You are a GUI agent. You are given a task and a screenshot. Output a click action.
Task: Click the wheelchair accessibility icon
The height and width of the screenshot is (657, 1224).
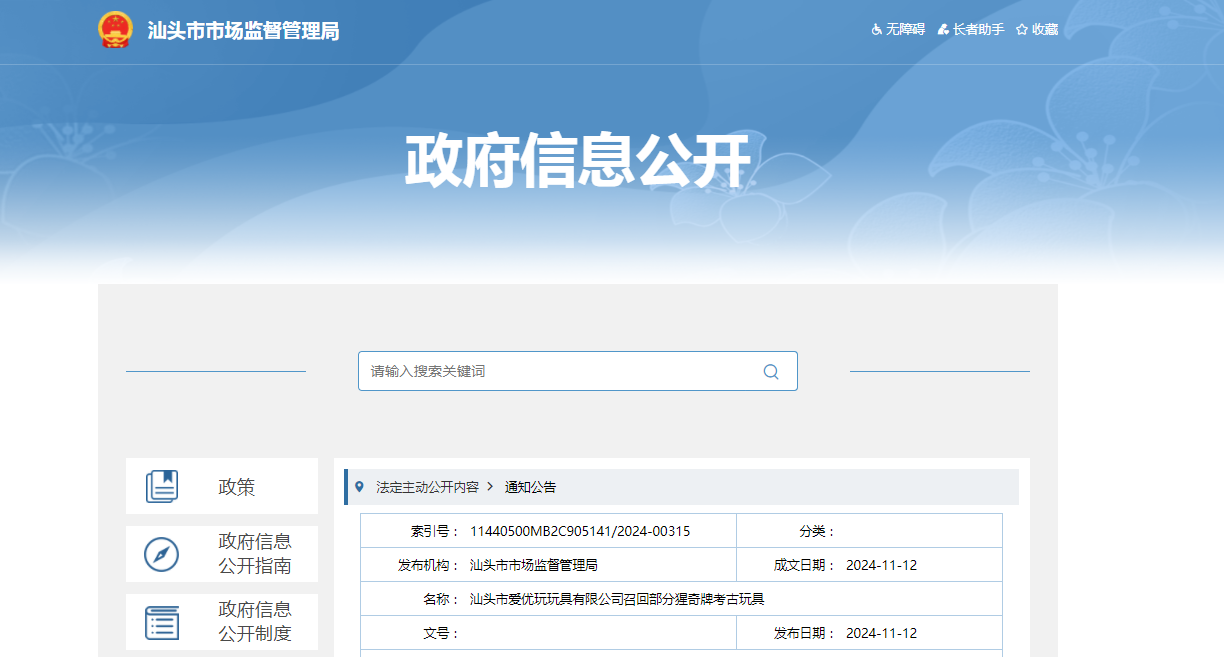[877, 30]
